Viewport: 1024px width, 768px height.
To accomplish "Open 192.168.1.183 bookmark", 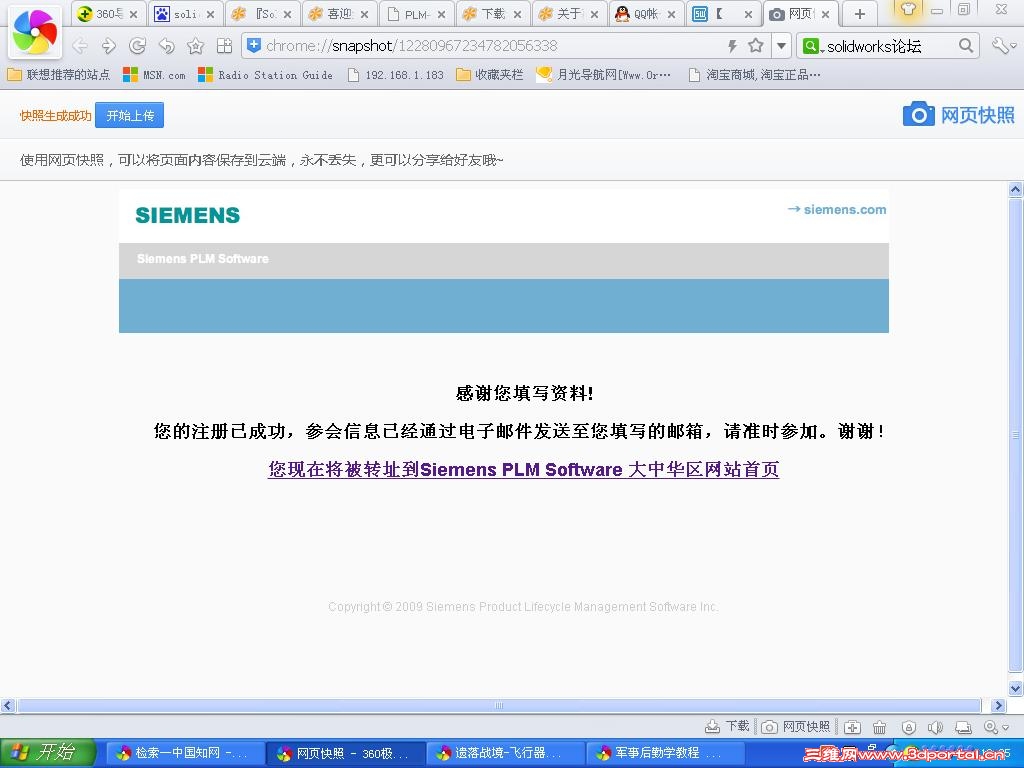I will click(x=396, y=74).
